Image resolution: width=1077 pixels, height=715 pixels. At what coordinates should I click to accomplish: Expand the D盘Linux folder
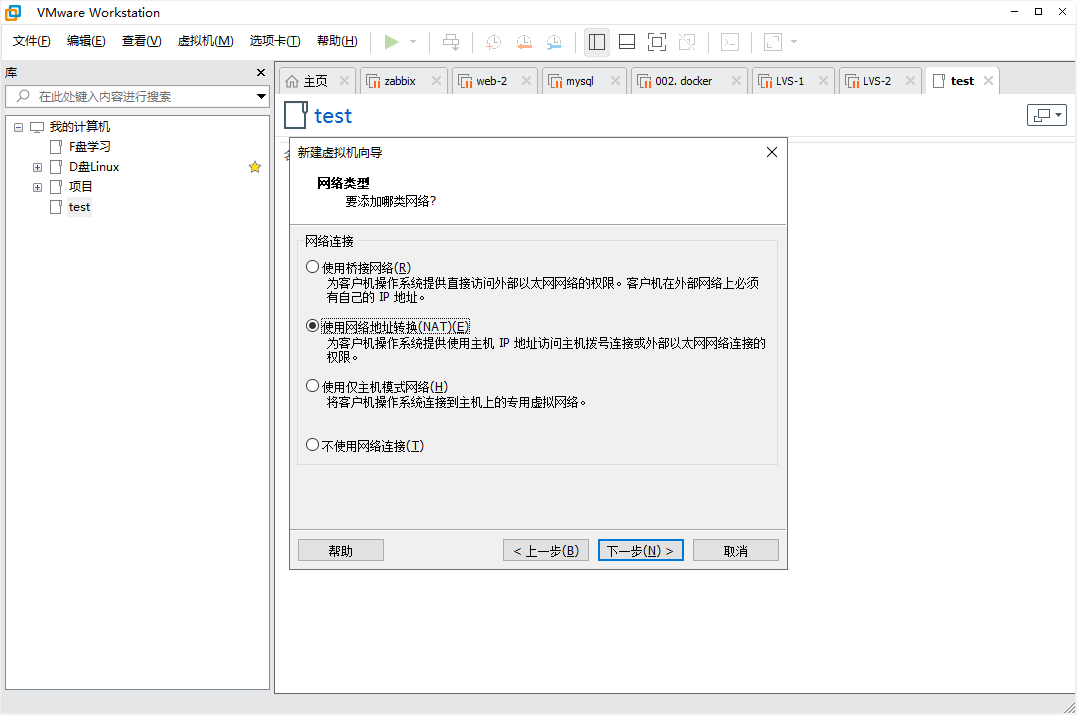37,167
